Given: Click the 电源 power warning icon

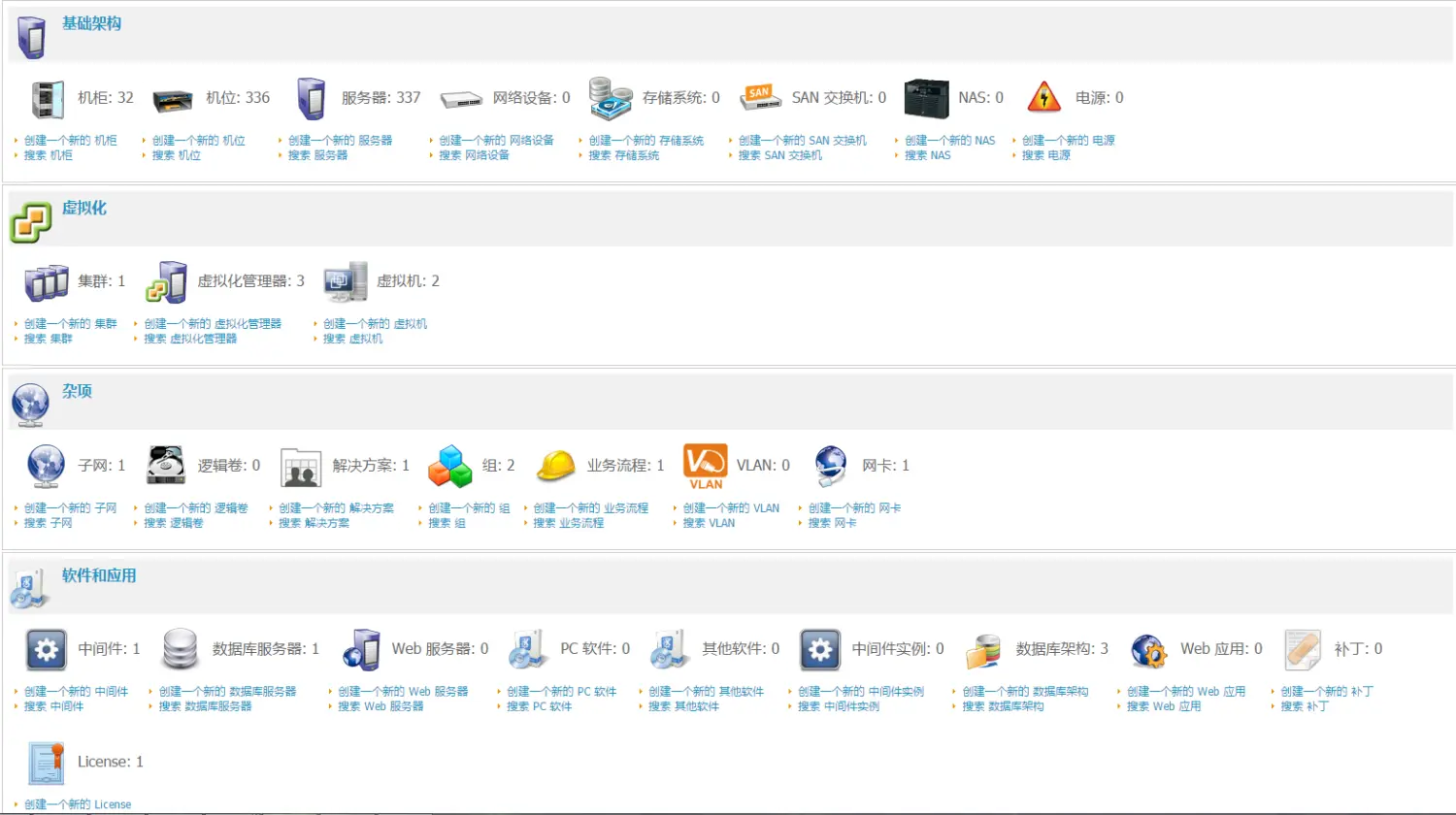Looking at the screenshot, I should pyautogui.click(x=1044, y=98).
